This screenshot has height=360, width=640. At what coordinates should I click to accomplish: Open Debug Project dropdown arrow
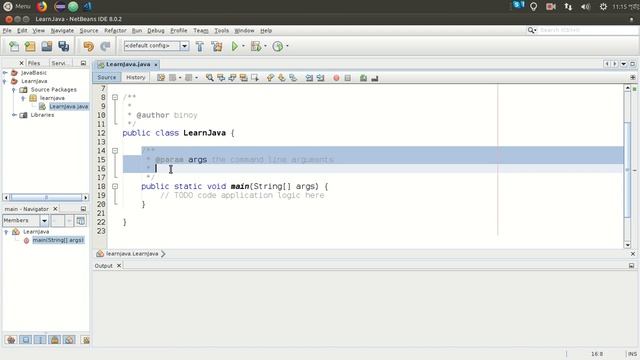tap(265, 46)
